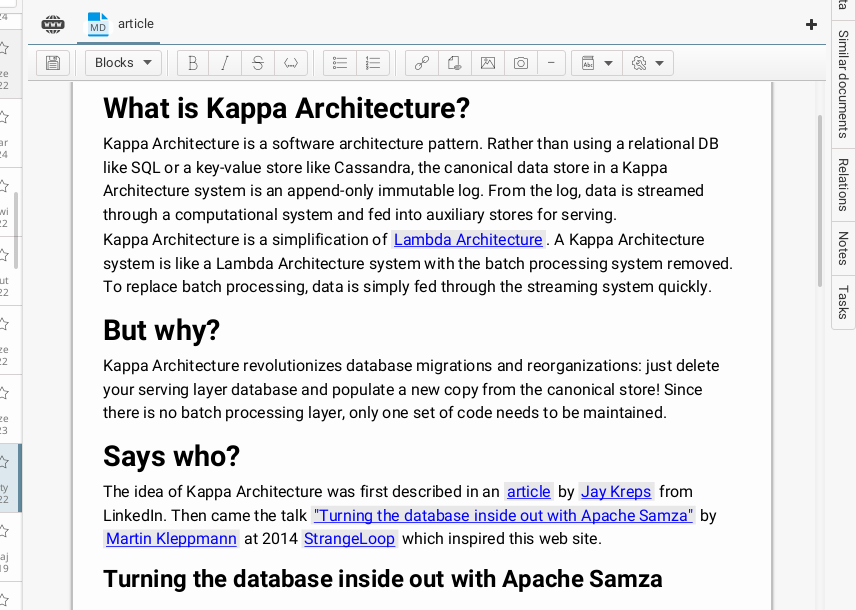
Task: Click the save document icon
Action: (x=53, y=63)
